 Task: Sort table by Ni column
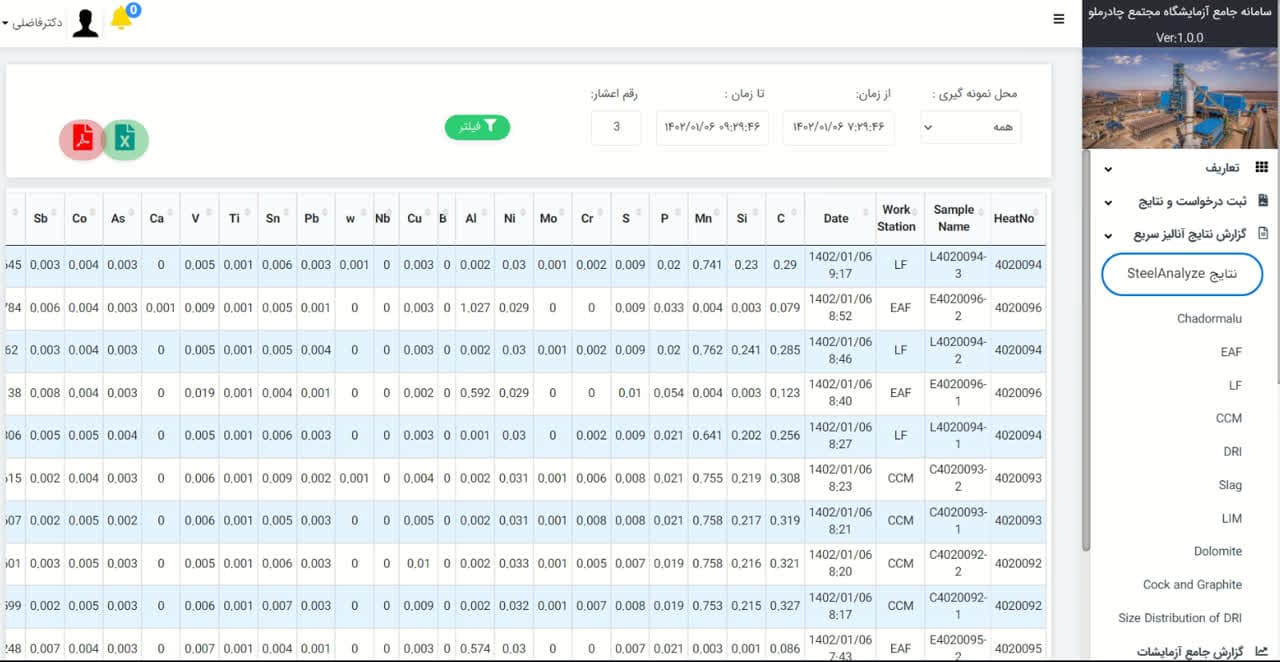click(x=514, y=218)
